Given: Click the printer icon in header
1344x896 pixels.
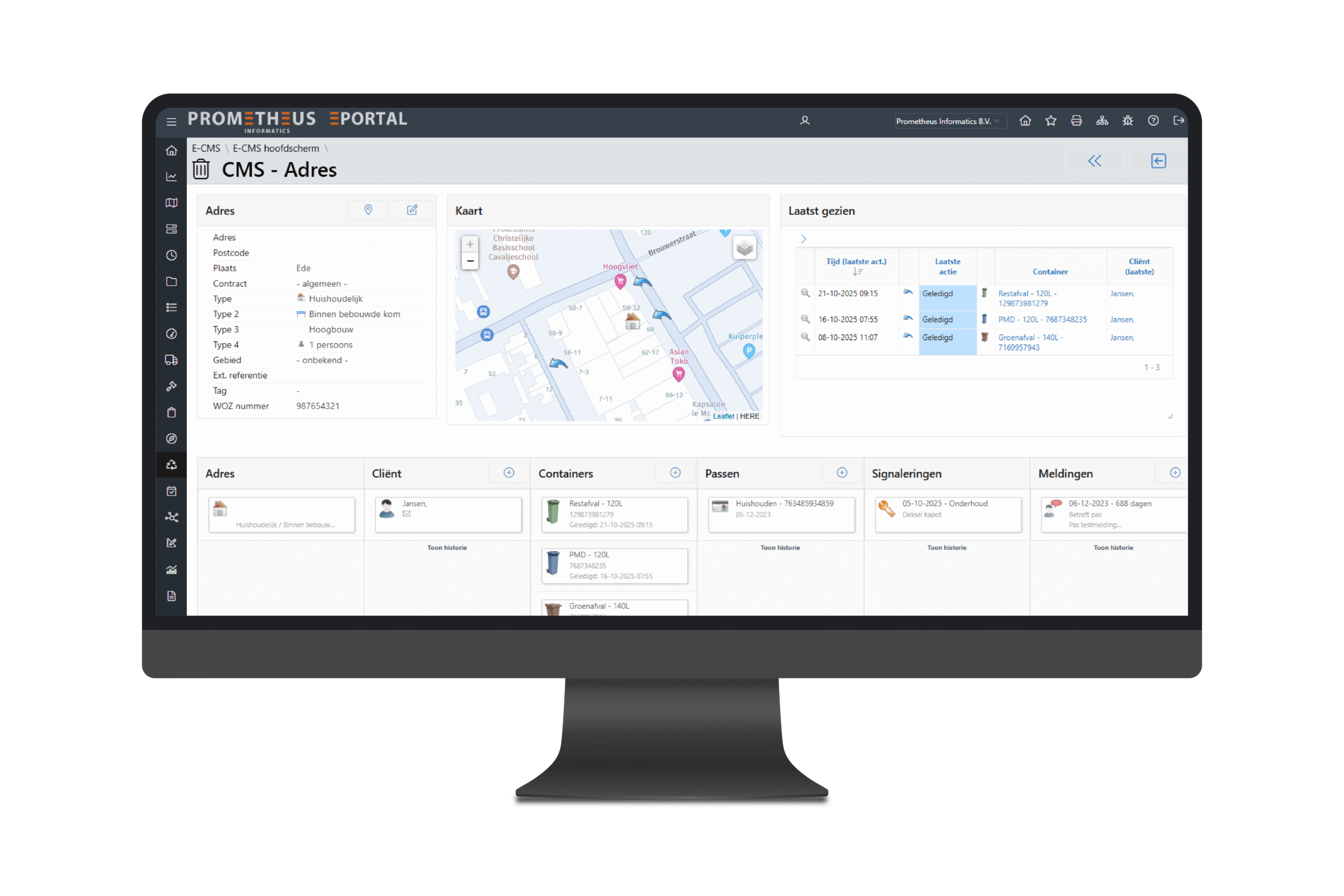Looking at the screenshot, I should click(1076, 121).
